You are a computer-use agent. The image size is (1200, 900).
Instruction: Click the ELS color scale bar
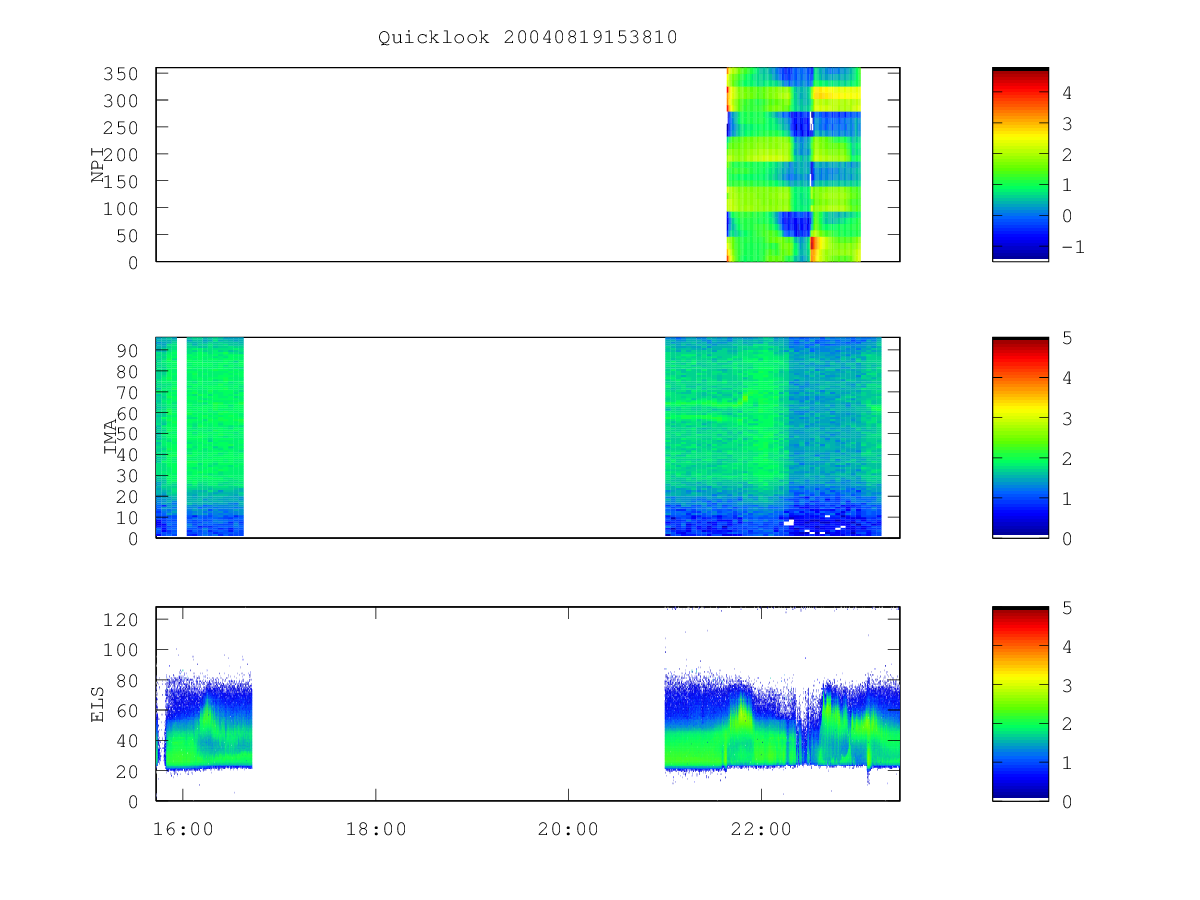(1020, 704)
